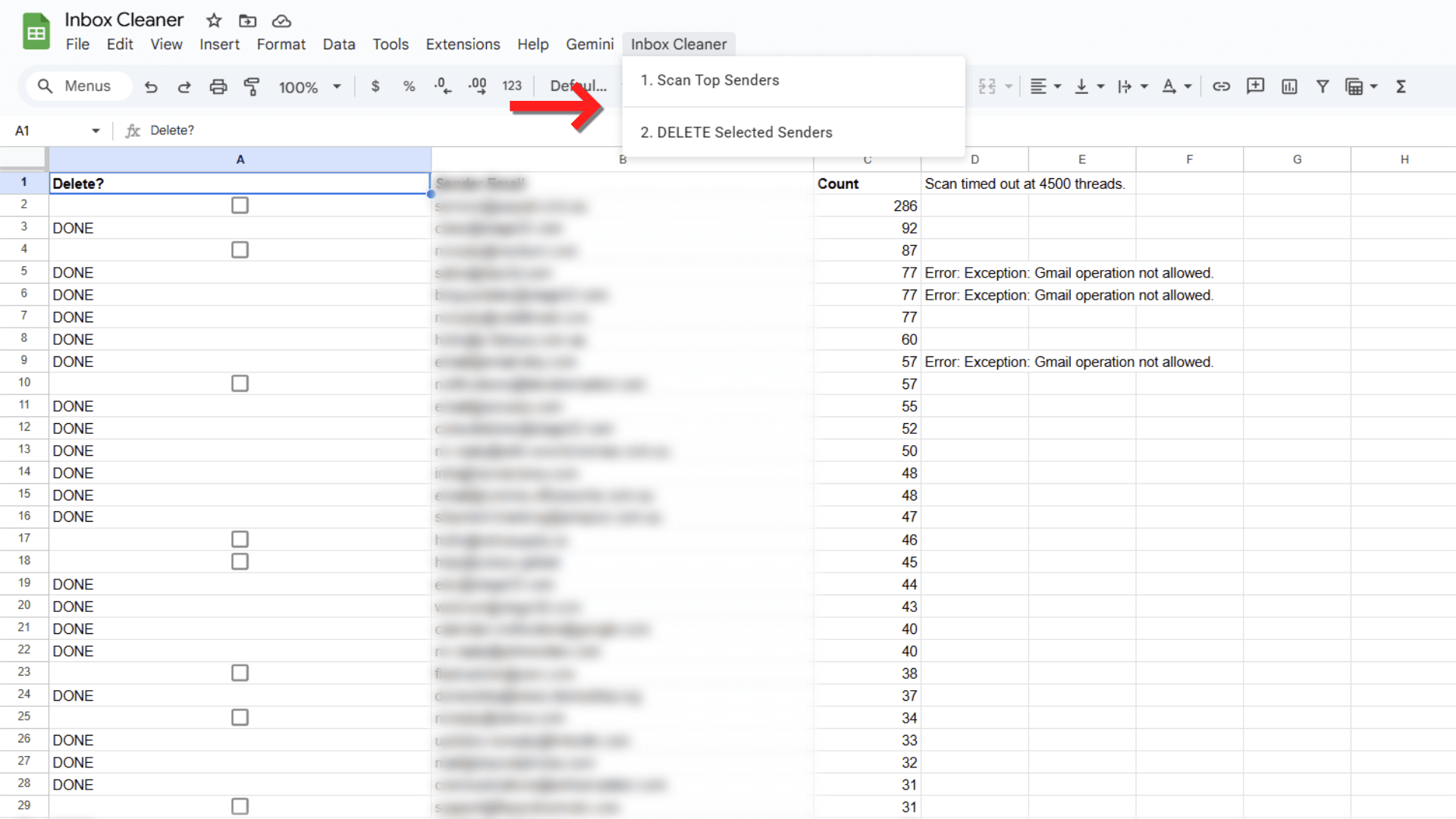Click the undo arrow icon
This screenshot has height=819, width=1456.
pos(151,86)
